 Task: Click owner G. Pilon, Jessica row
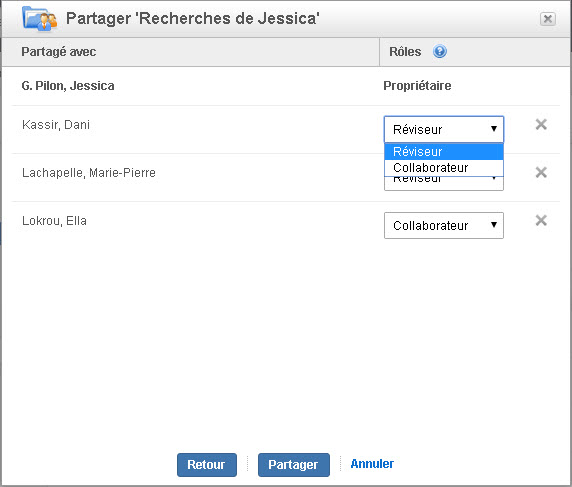(x=286, y=86)
